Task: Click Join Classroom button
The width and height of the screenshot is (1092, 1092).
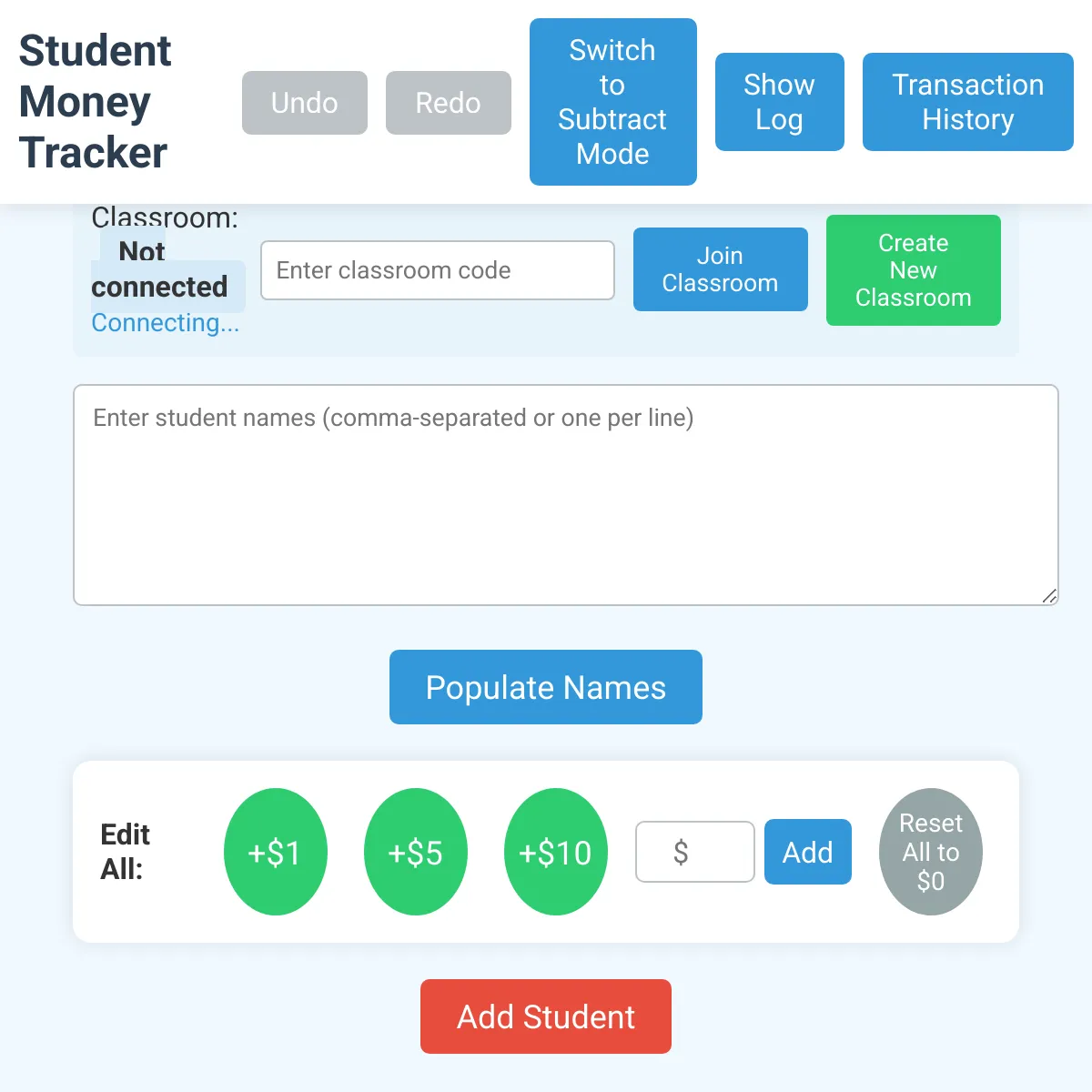Action: tap(721, 269)
